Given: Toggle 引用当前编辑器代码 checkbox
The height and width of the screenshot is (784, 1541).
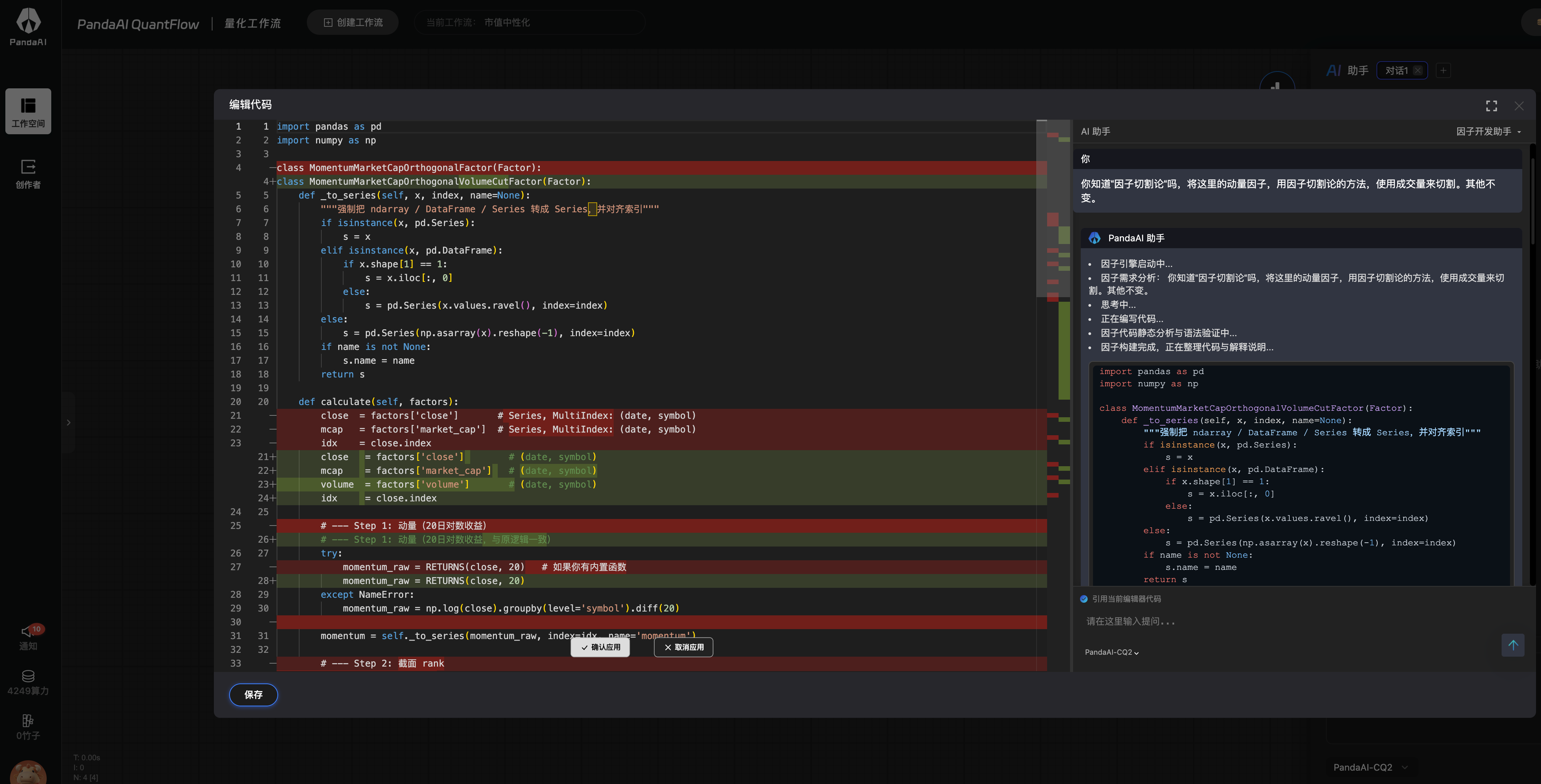Looking at the screenshot, I should pos(1084,599).
